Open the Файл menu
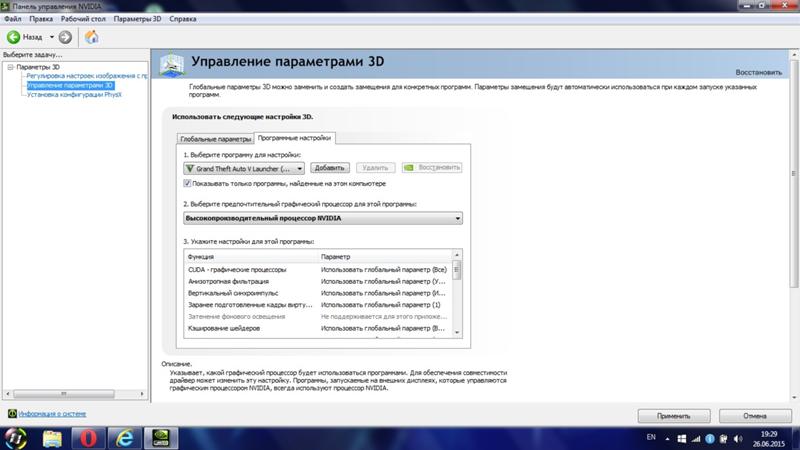 (13, 19)
